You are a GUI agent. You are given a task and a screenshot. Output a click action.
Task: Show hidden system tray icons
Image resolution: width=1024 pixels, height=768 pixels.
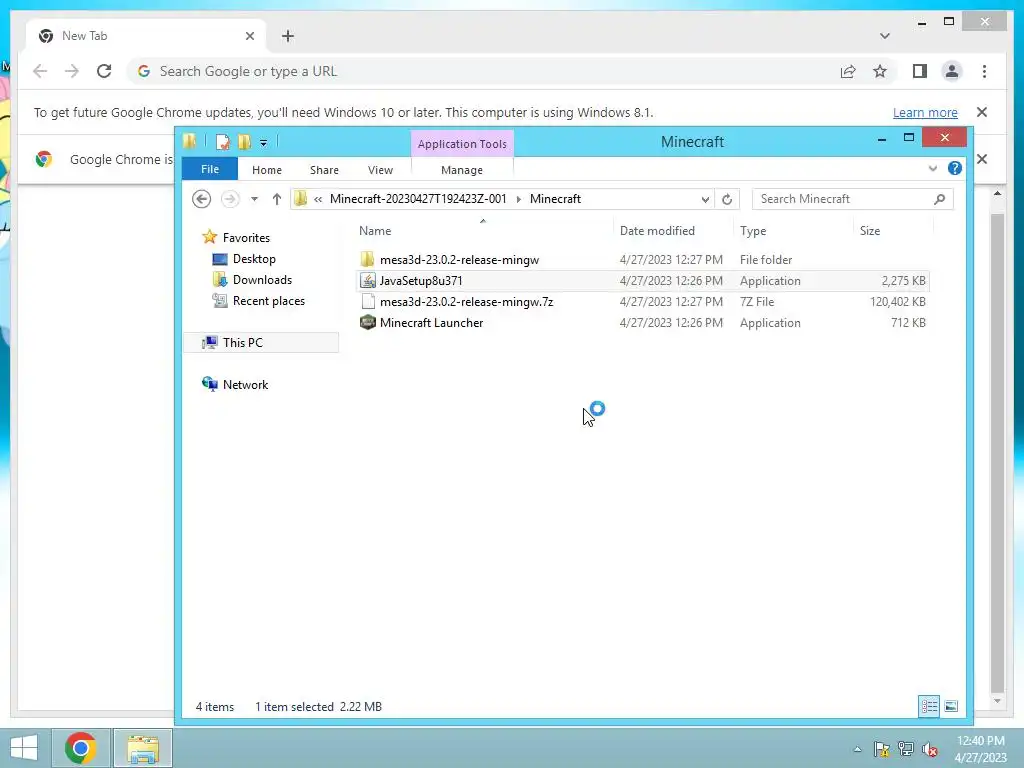[857, 749]
